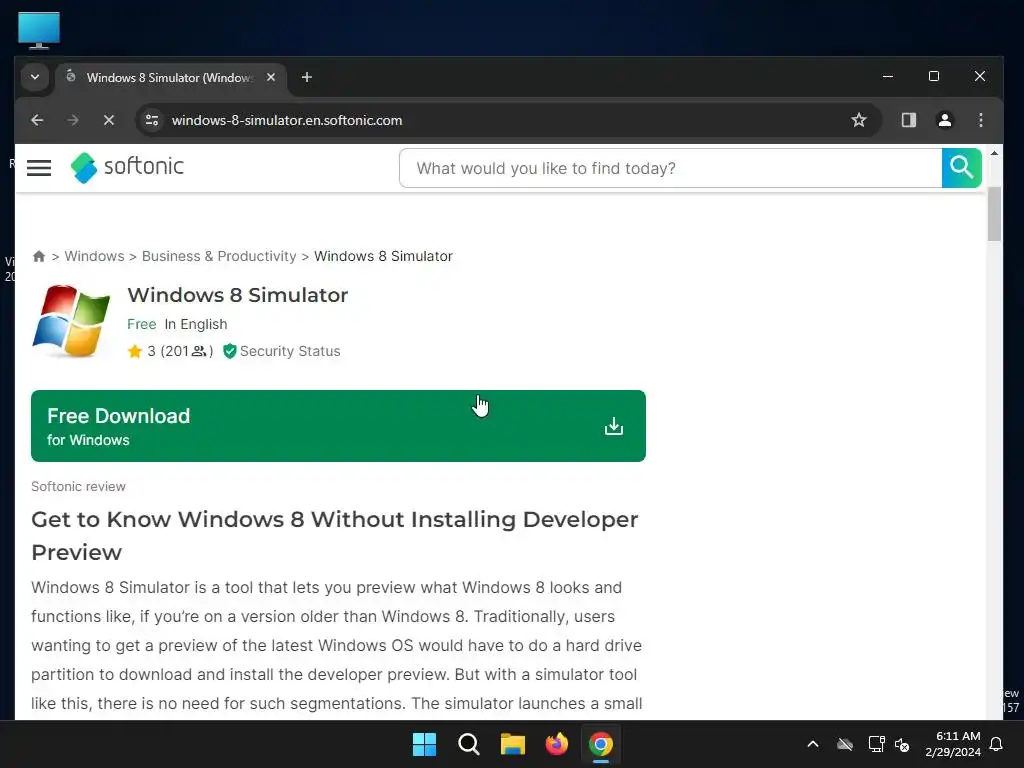
Task: Go back to the previous page
Action: [37, 120]
